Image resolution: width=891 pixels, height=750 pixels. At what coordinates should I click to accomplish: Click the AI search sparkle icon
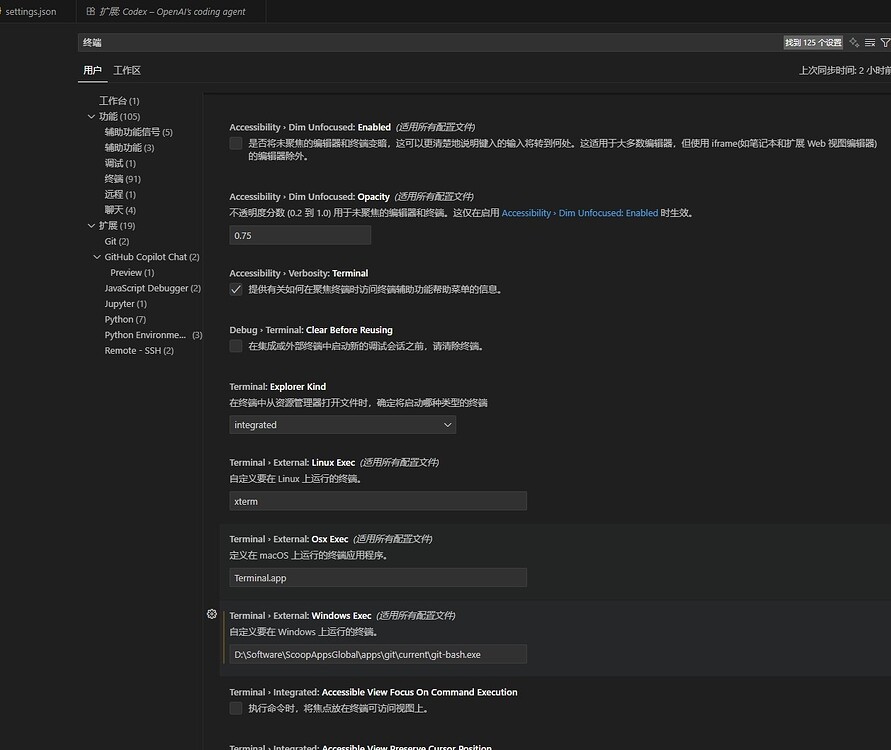tap(854, 43)
